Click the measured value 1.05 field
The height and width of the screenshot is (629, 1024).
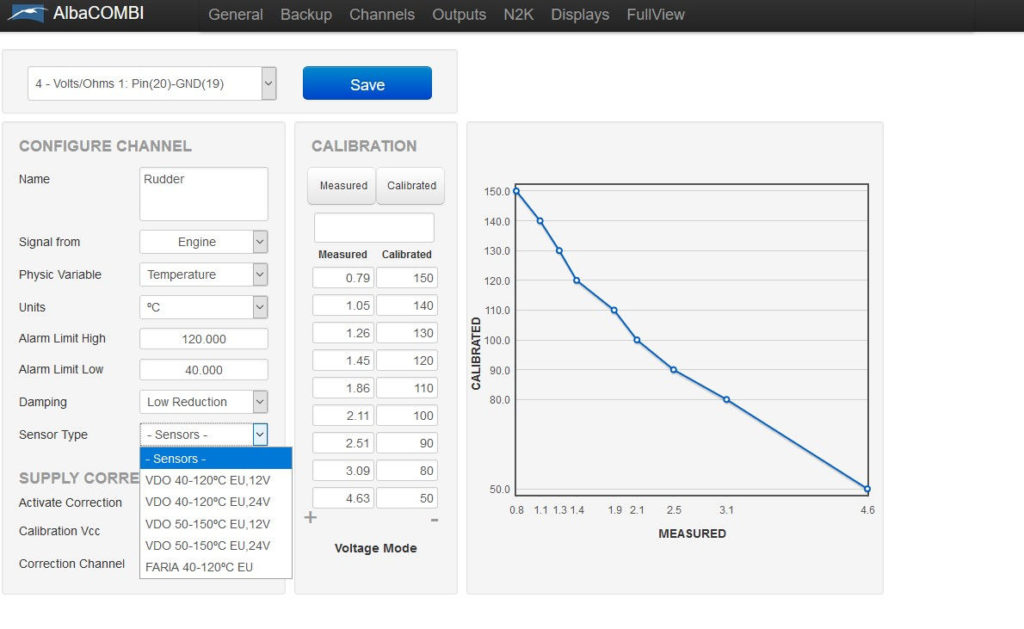(343, 305)
